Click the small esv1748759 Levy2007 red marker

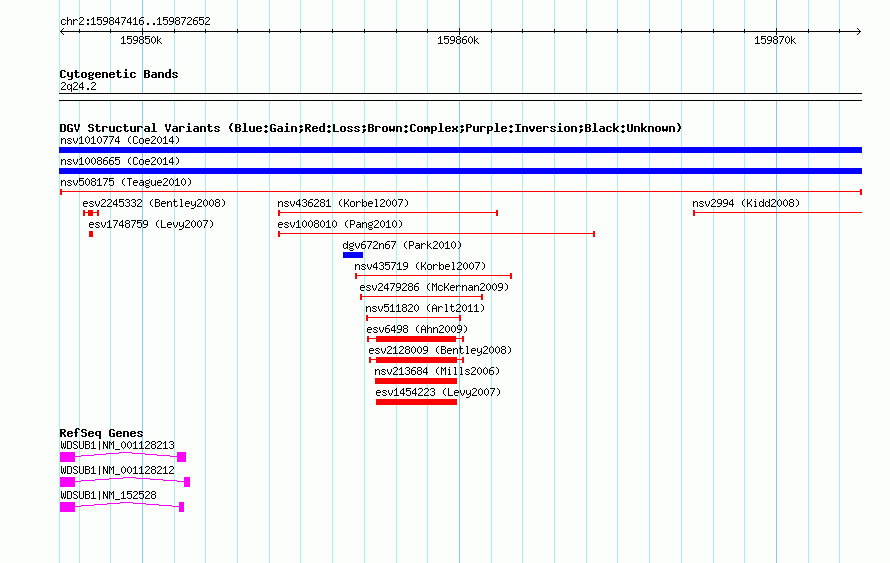91,234
